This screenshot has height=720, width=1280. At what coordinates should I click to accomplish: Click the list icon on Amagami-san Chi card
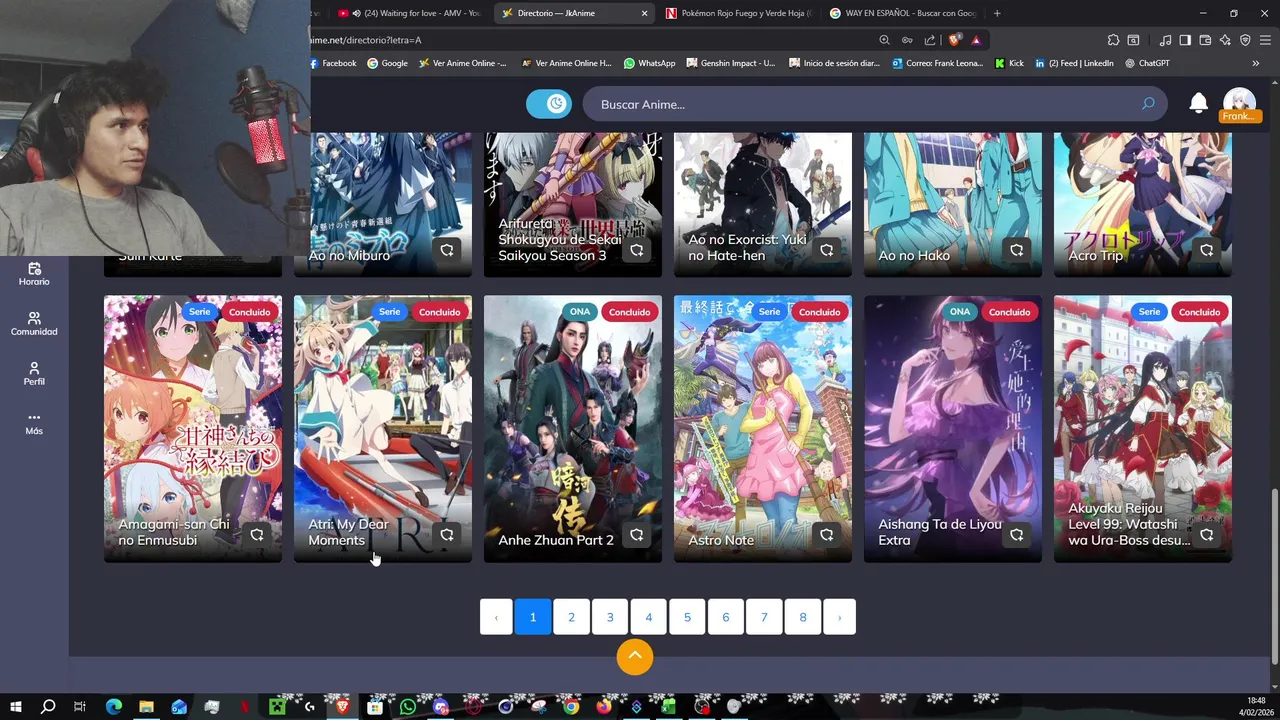(257, 535)
